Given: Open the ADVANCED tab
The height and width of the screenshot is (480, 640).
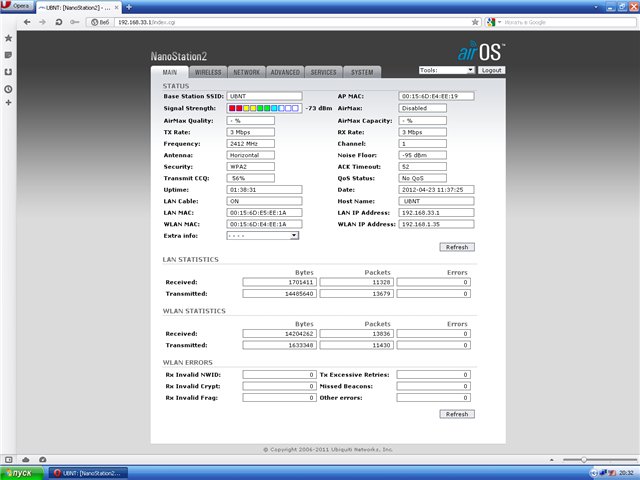Looking at the screenshot, I should pos(285,72).
